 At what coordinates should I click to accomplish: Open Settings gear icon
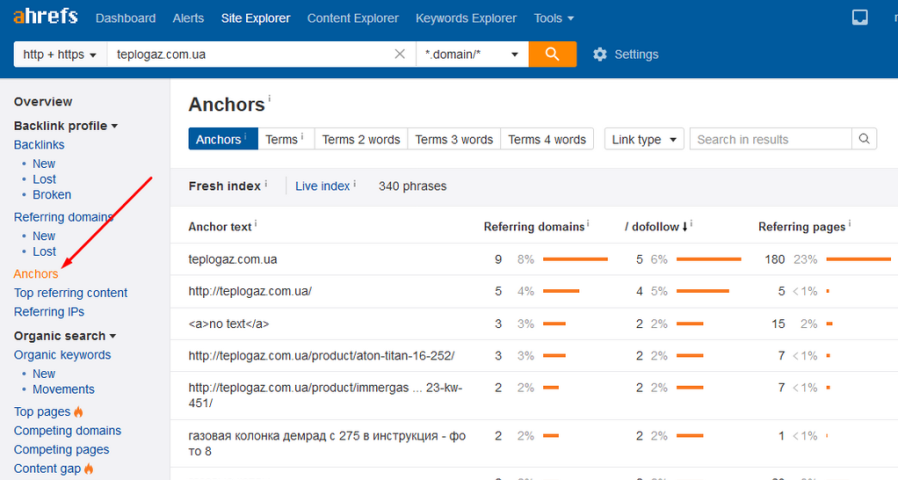tap(600, 54)
